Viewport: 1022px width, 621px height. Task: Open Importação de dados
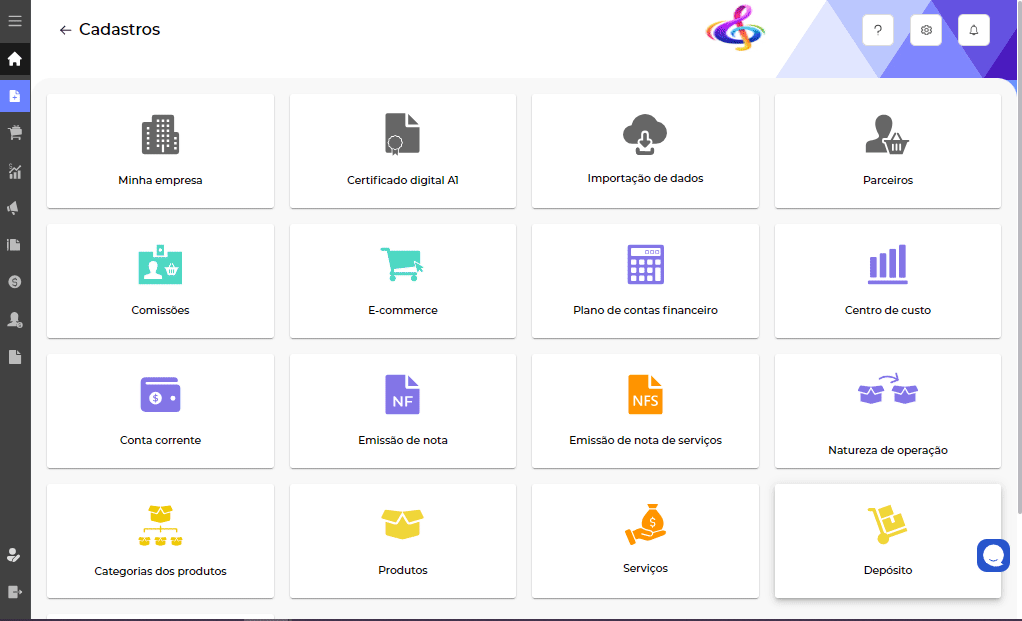pyautogui.click(x=645, y=151)
